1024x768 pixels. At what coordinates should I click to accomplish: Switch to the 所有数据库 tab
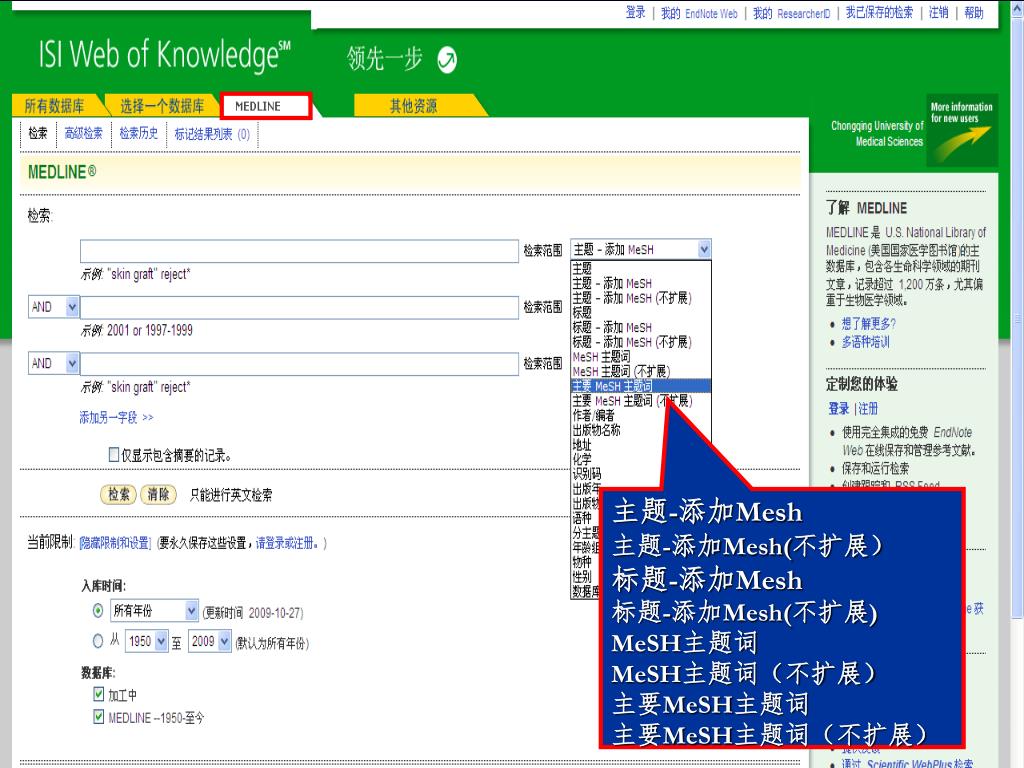55,106
